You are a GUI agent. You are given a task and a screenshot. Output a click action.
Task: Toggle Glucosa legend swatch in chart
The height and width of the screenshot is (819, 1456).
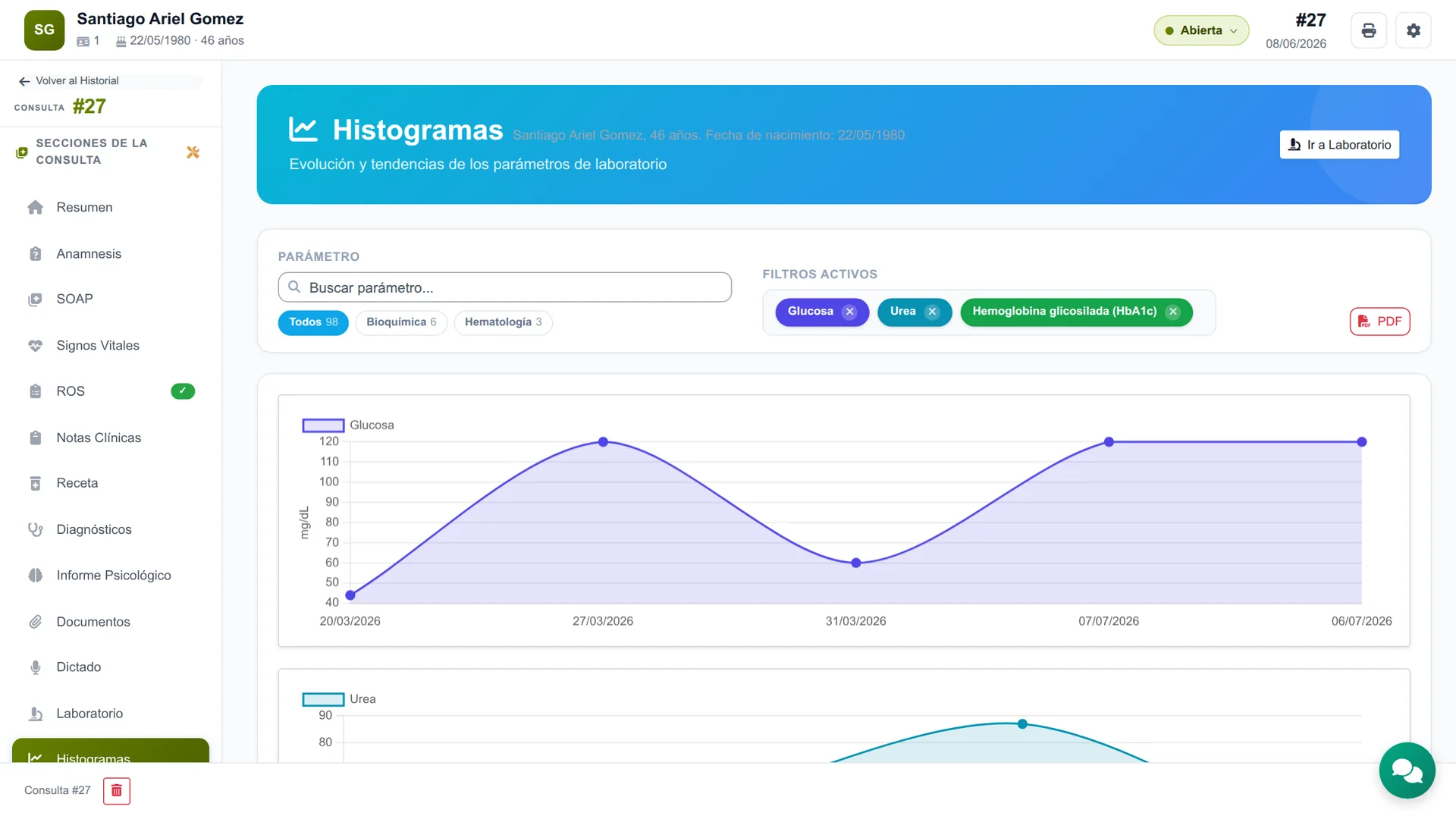(x=323, y=425)
